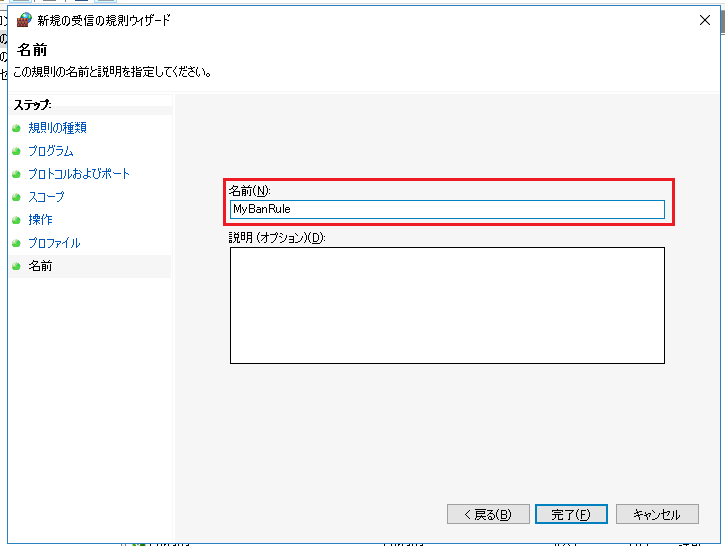Screen dimensions: 725x546
Task: Click the 名前(N) input field
Action: 447,209
